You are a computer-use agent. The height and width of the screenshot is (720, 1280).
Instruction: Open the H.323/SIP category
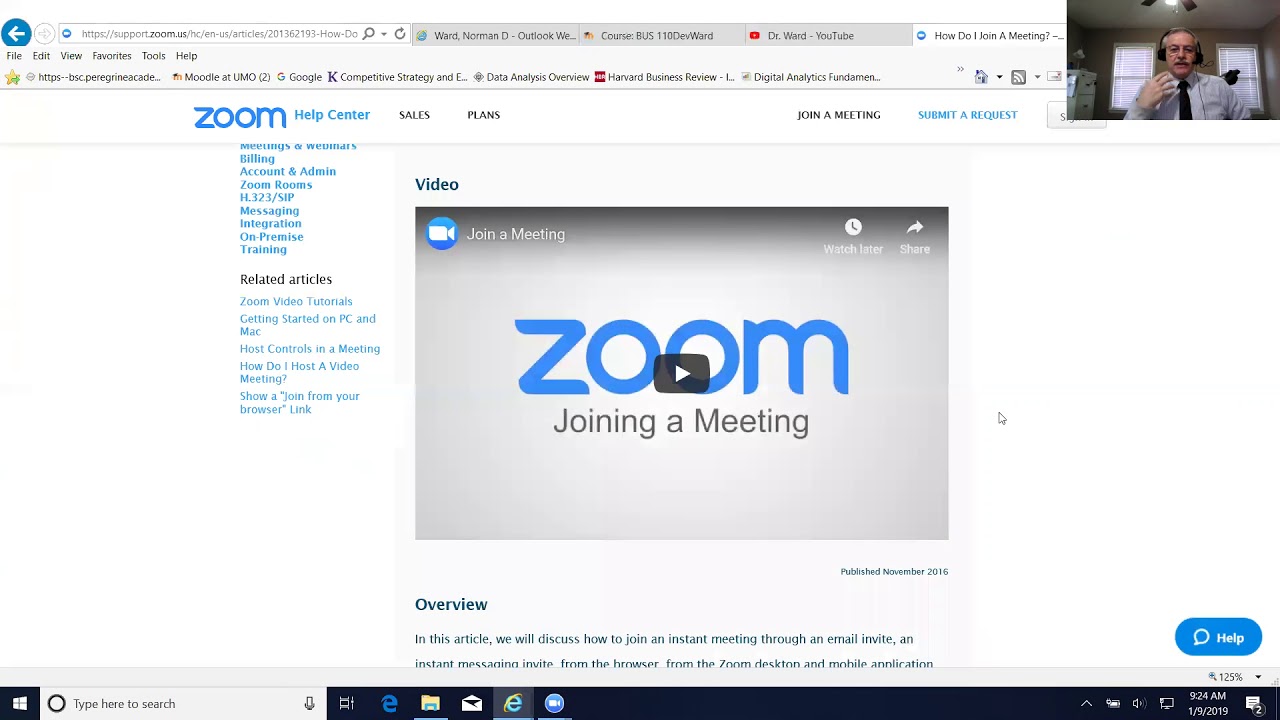click(x=267, y=197)
